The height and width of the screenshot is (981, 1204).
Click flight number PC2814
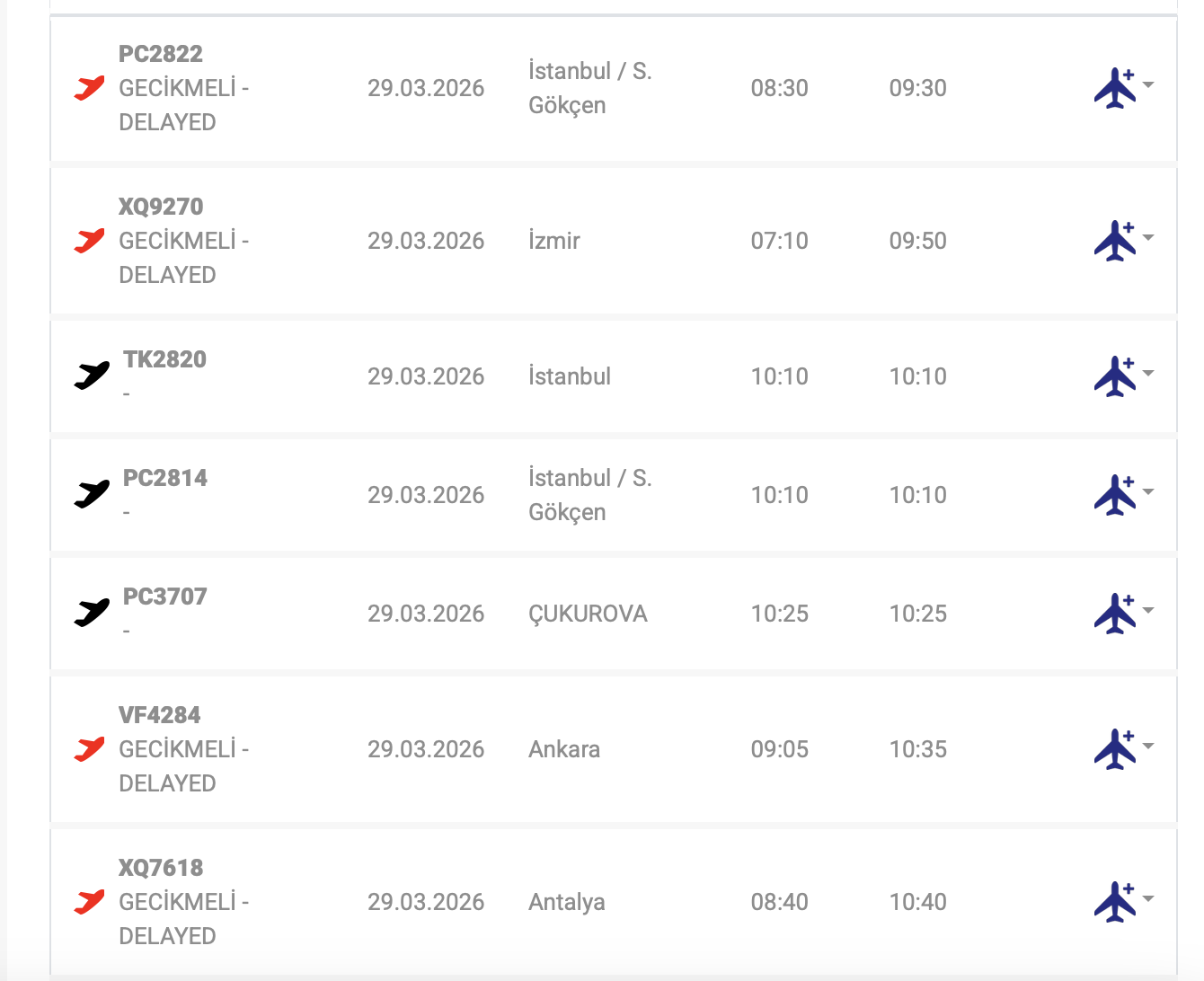pos(165,478)
